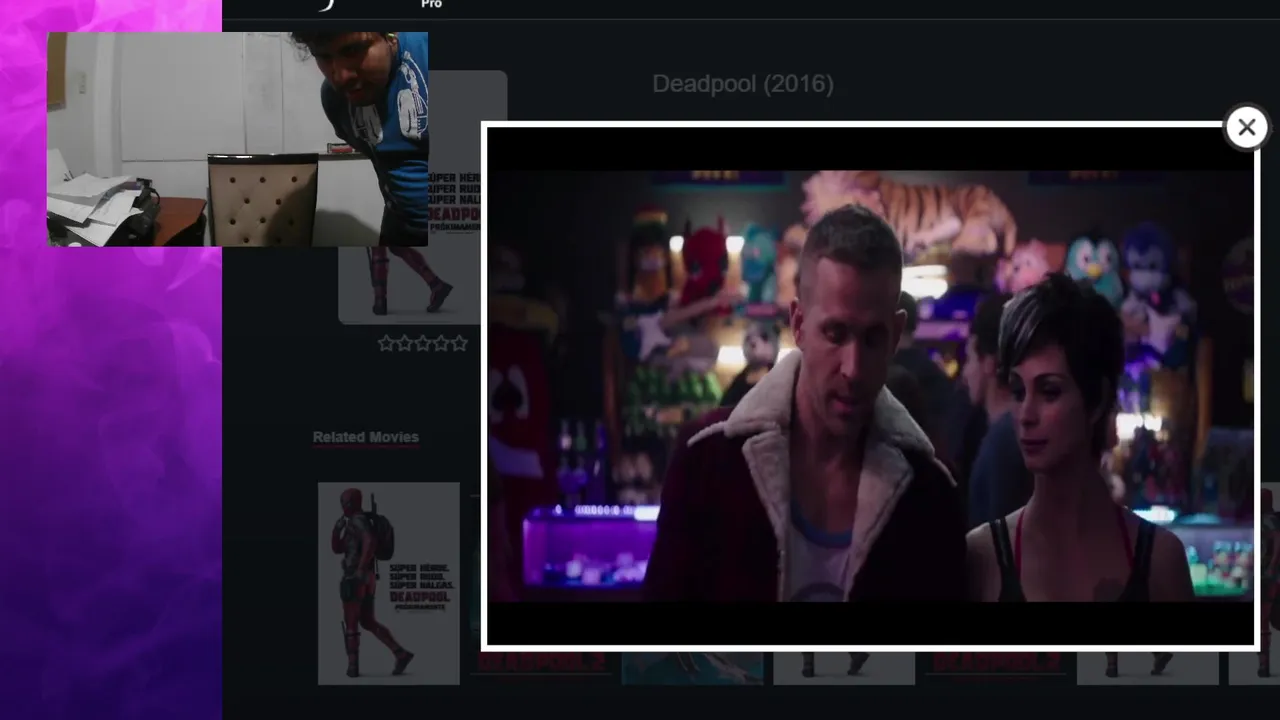
Task: Rate the movie five stars
Action: pyautogui.click(x=459, y=343)
